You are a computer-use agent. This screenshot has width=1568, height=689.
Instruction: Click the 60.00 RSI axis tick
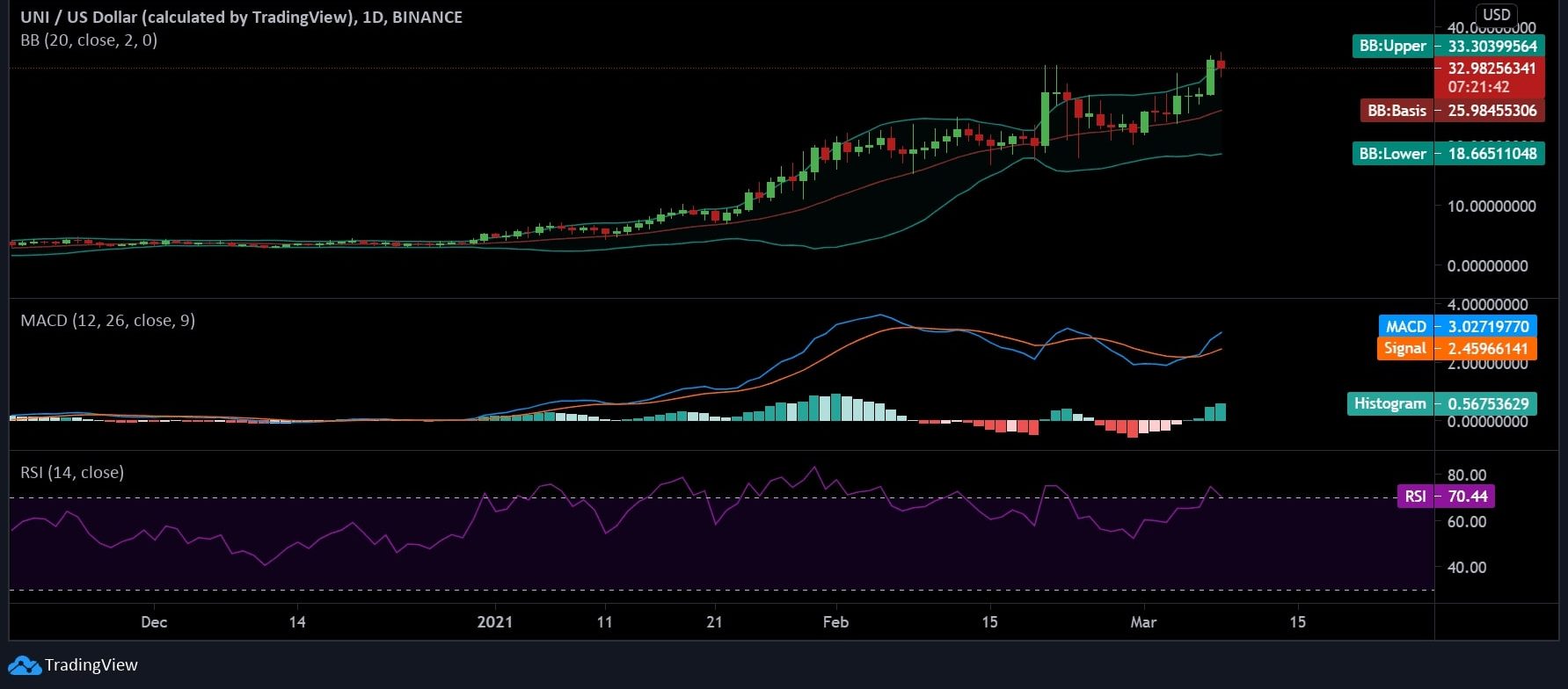click(1467, 521)
